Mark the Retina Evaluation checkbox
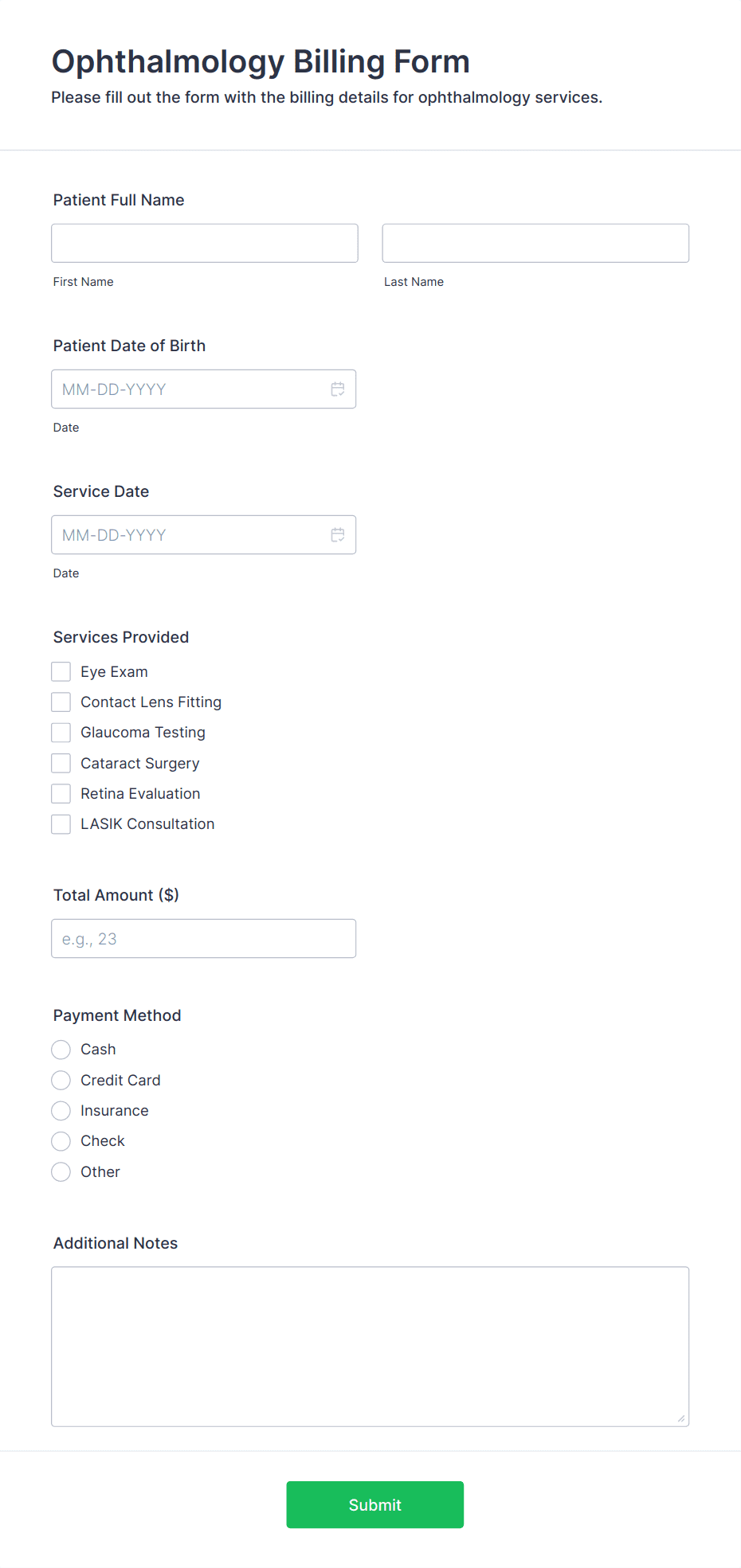741x1568 pixels. [61, 794]
